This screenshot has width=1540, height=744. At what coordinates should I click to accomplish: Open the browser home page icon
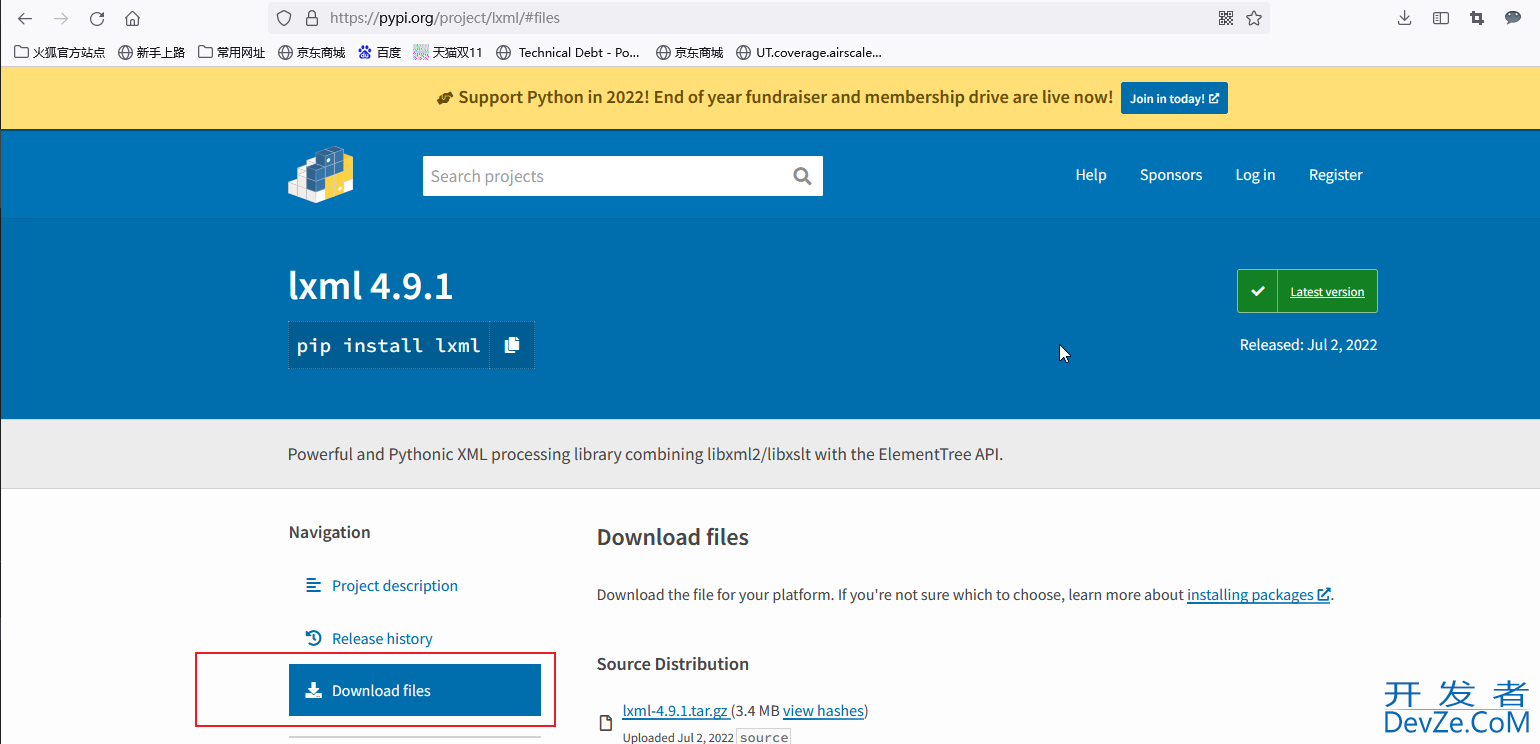132,18
